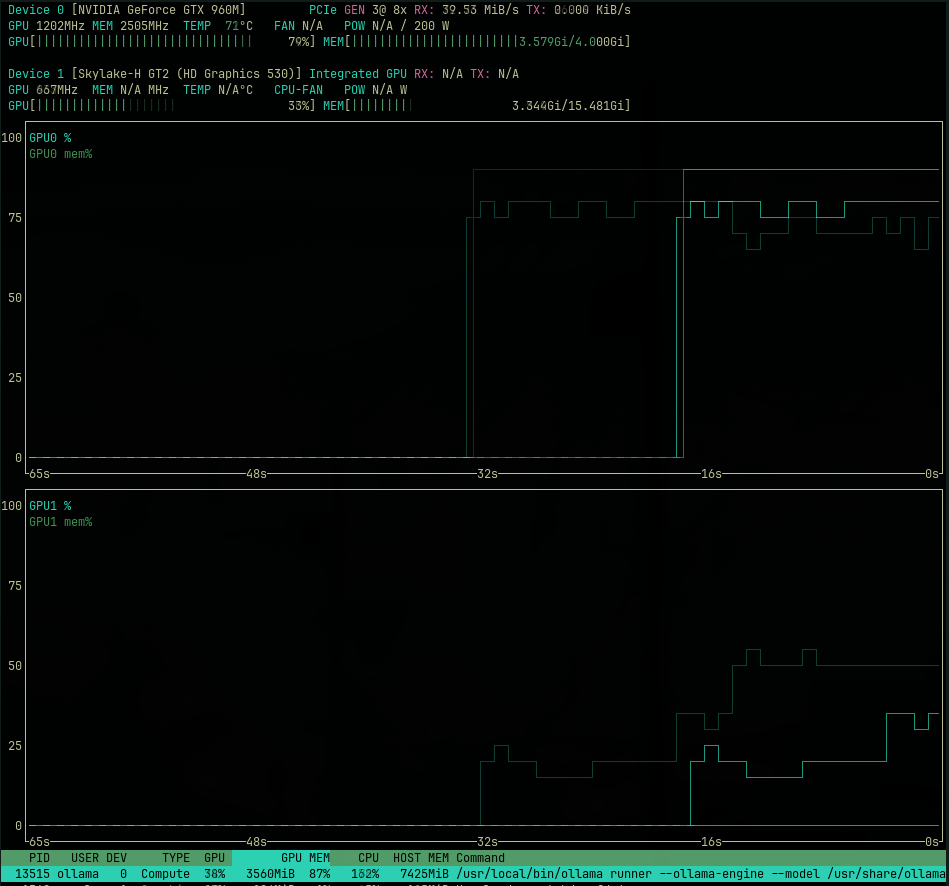
Task: Click the POW N/A / 200 W reading
Action: (396, 26)
